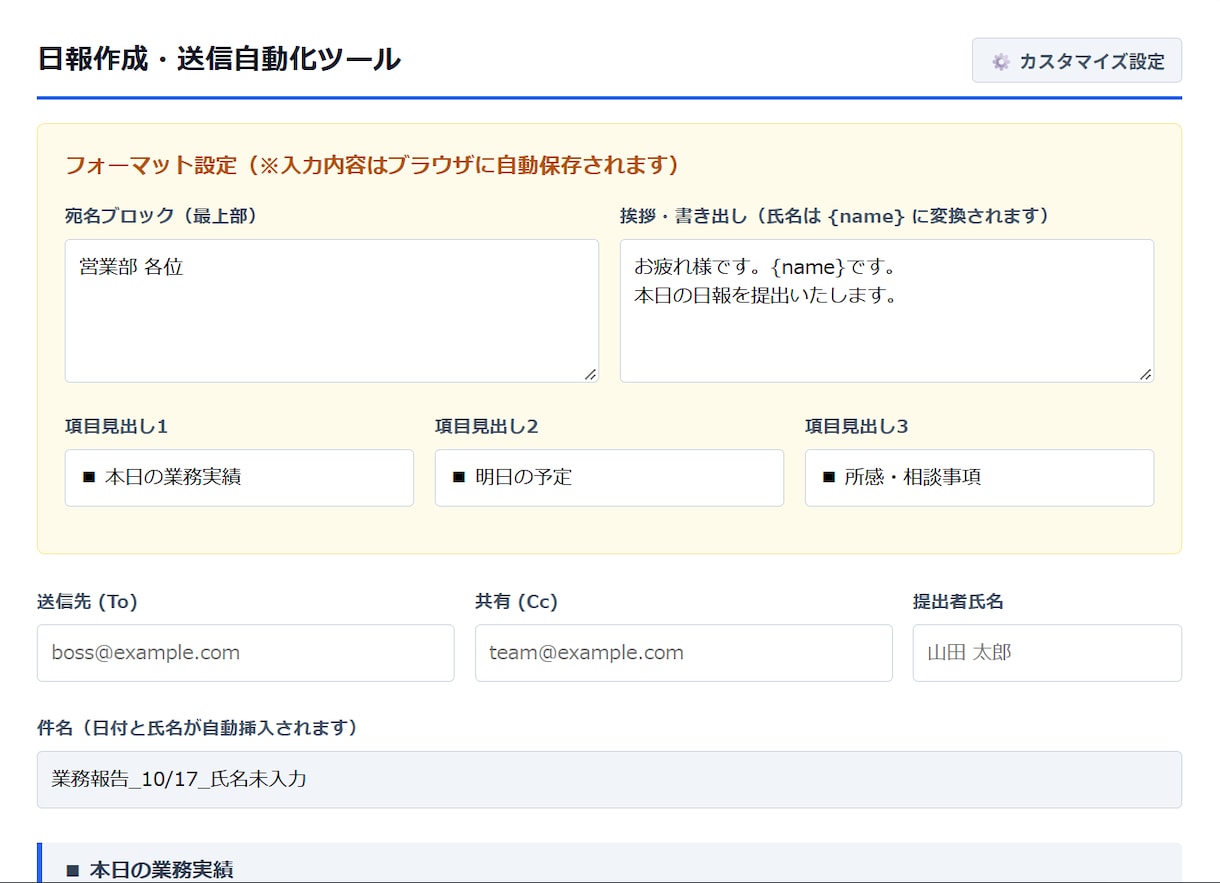Click the 送信先 (To) label
Viewport: 1220px width, 883px height.
pos(87,602)
